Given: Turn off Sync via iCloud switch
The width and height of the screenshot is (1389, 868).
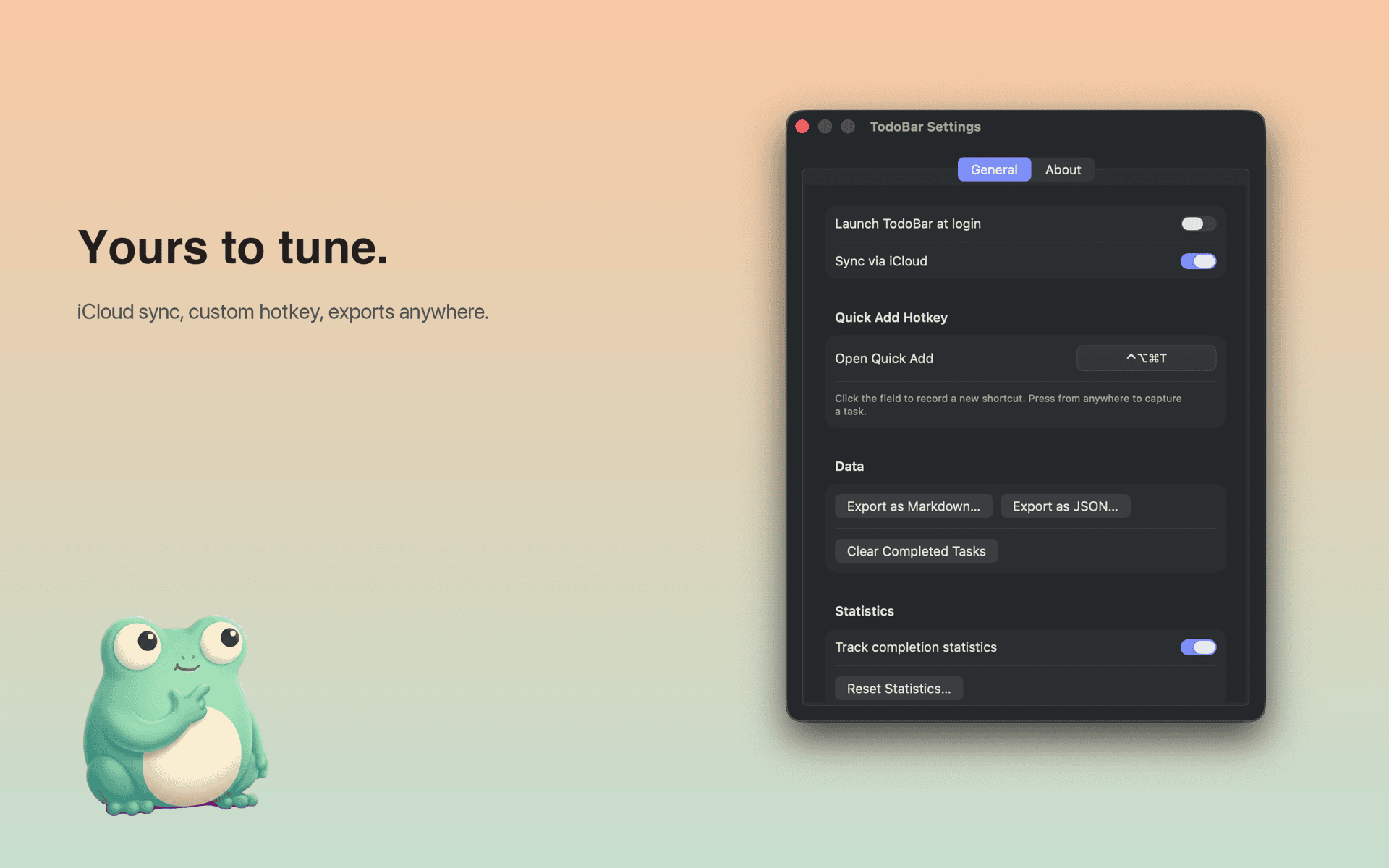Looking at the screenshot, I should click(1198, 261).
